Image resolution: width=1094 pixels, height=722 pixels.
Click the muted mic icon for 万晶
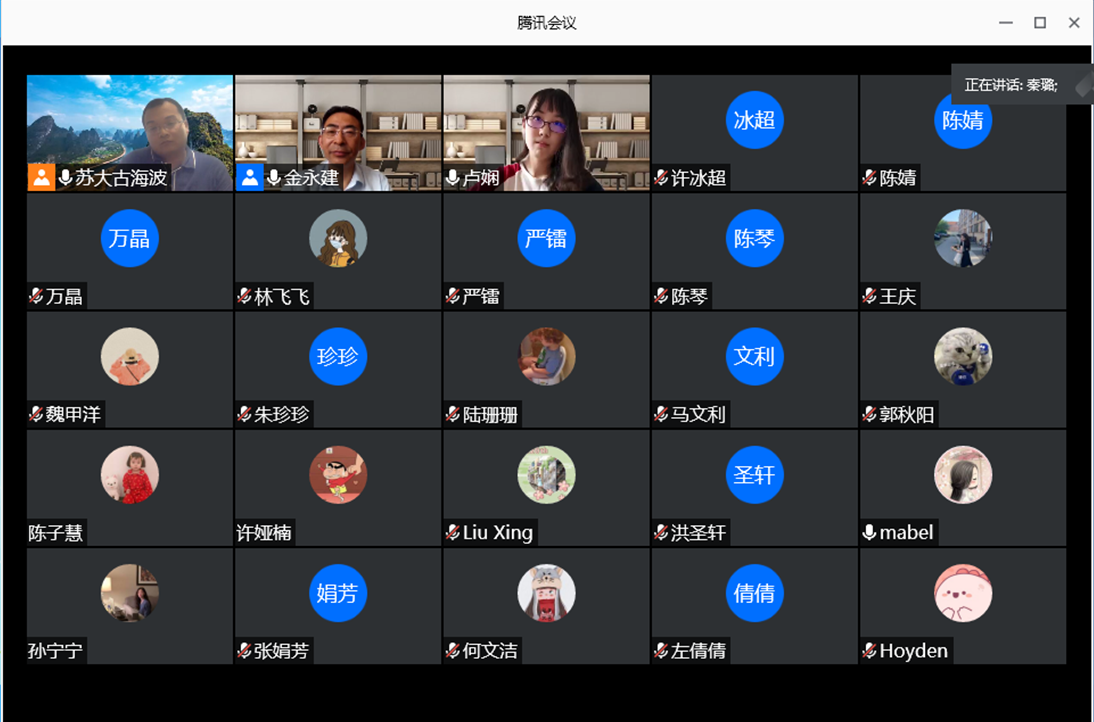[x=36, y=296]
